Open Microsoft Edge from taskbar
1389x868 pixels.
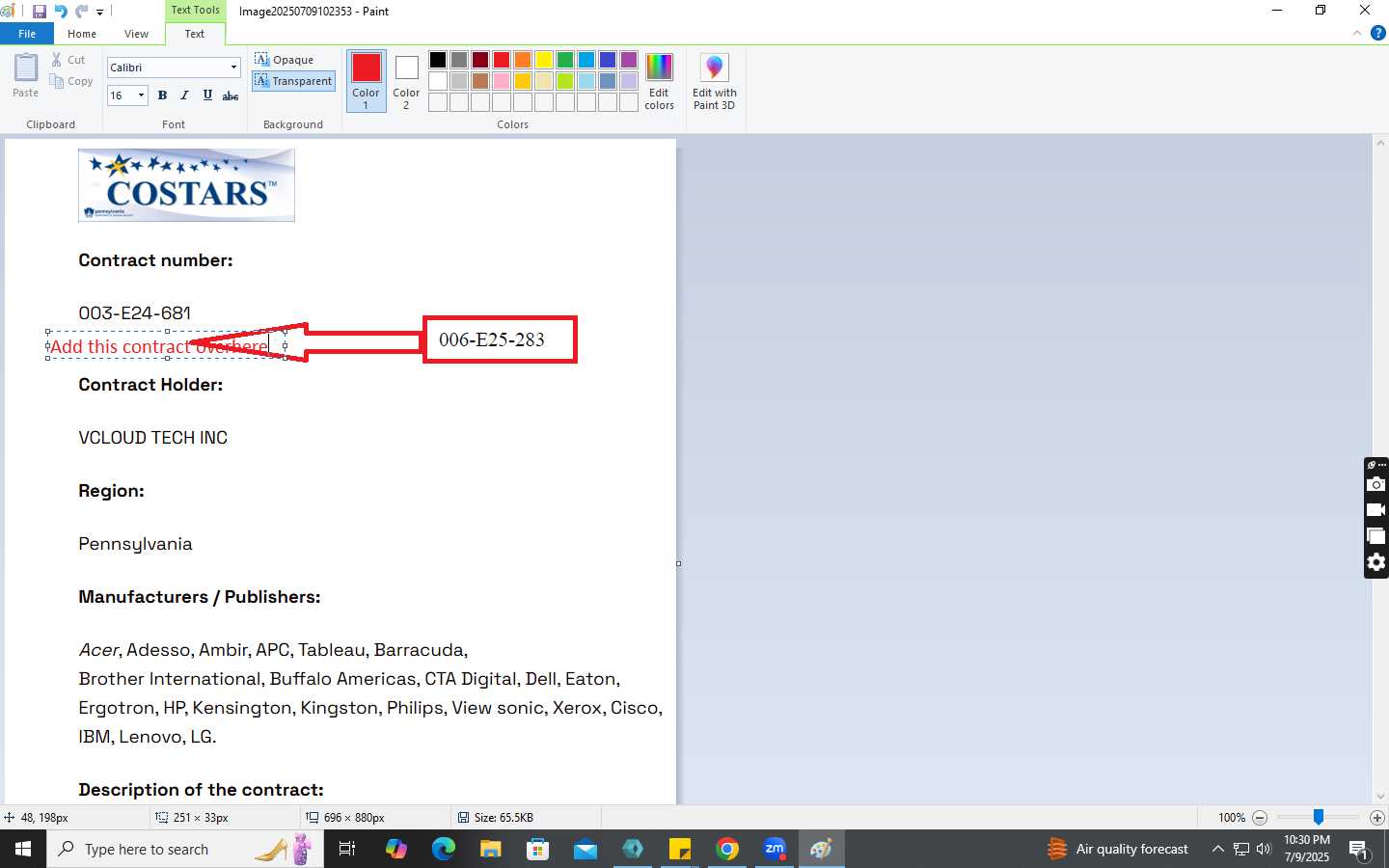tap(444, 849)
